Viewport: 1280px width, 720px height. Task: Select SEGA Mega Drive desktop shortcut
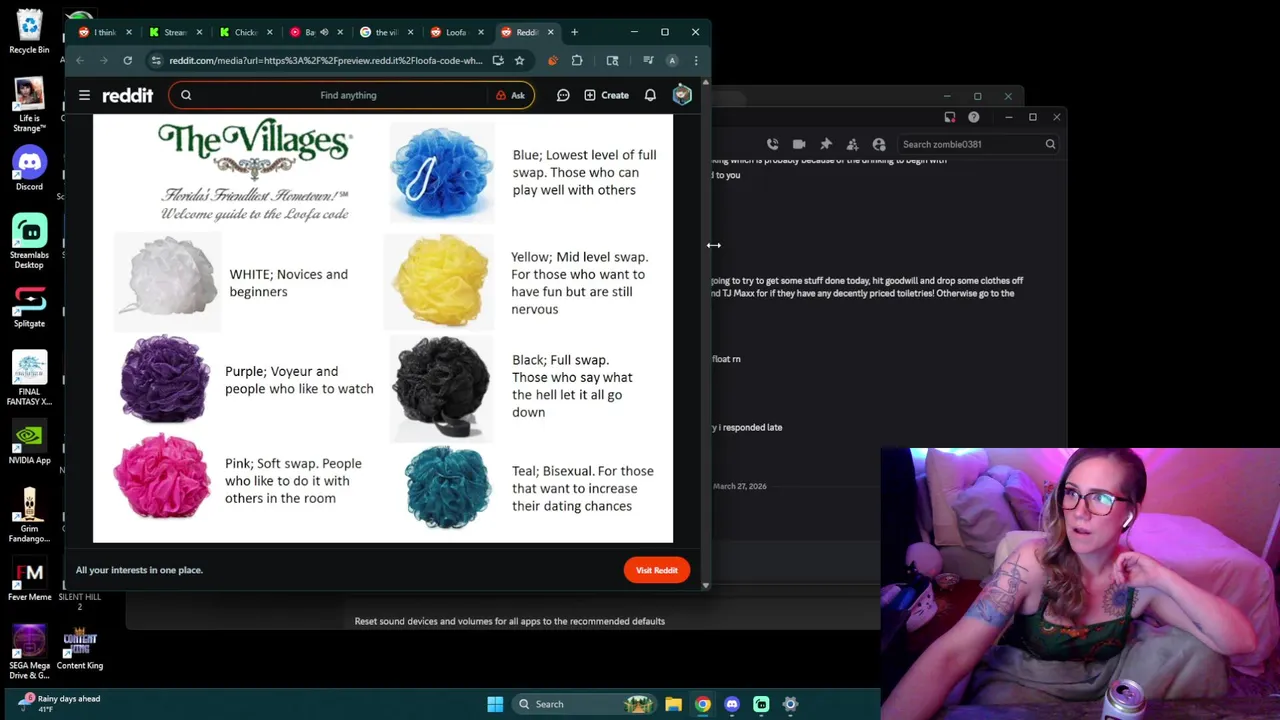(x=29, y=652)
